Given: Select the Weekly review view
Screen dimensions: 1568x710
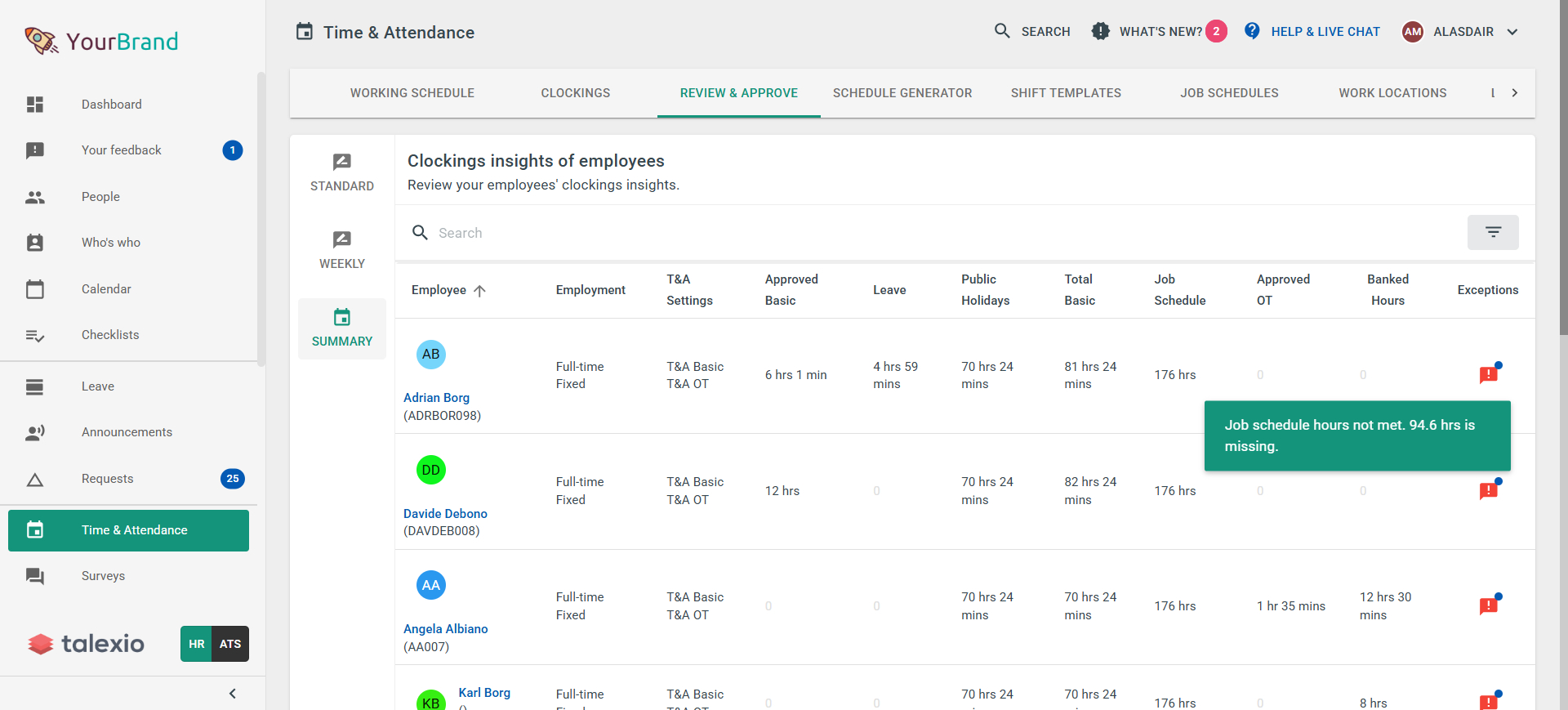Looking at the screenshot, I should pyautogui.click(x=342, y=250).
